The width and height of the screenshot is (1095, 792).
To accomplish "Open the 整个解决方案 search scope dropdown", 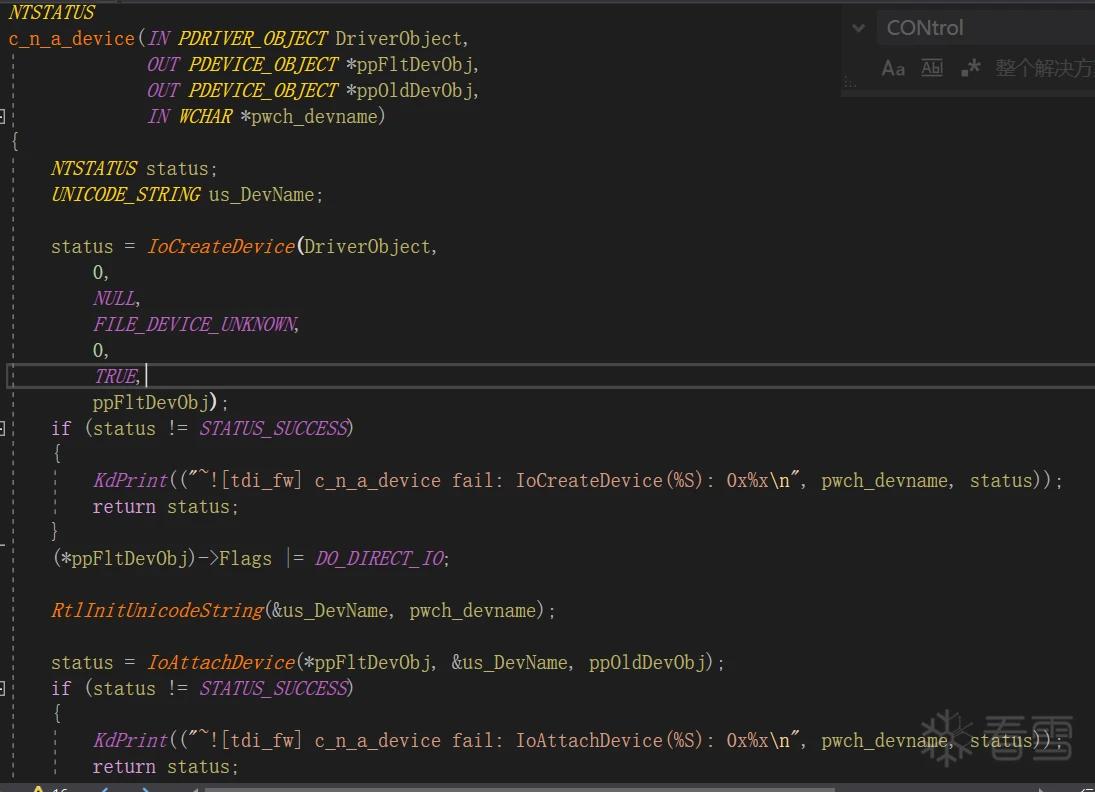I will pyautogui.click(x=1045, y=68).
